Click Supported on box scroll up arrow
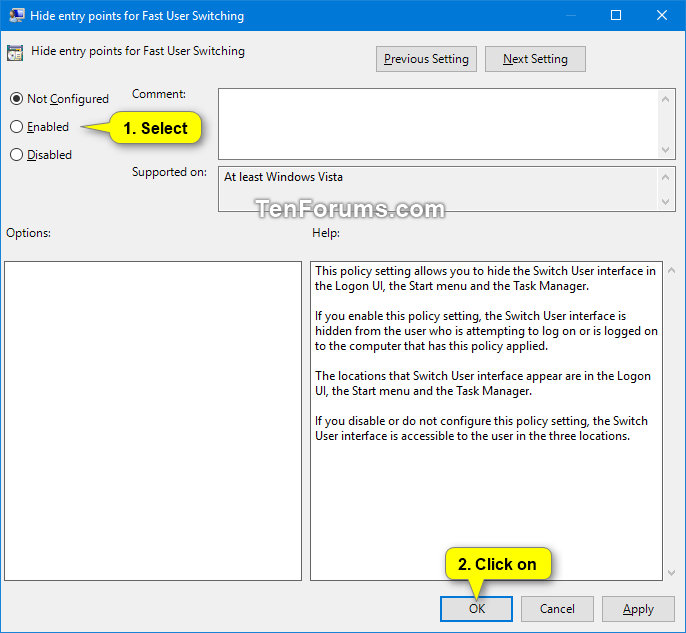Image resolution: width=686 pixels, height=633 pixels. pos(665,177)
